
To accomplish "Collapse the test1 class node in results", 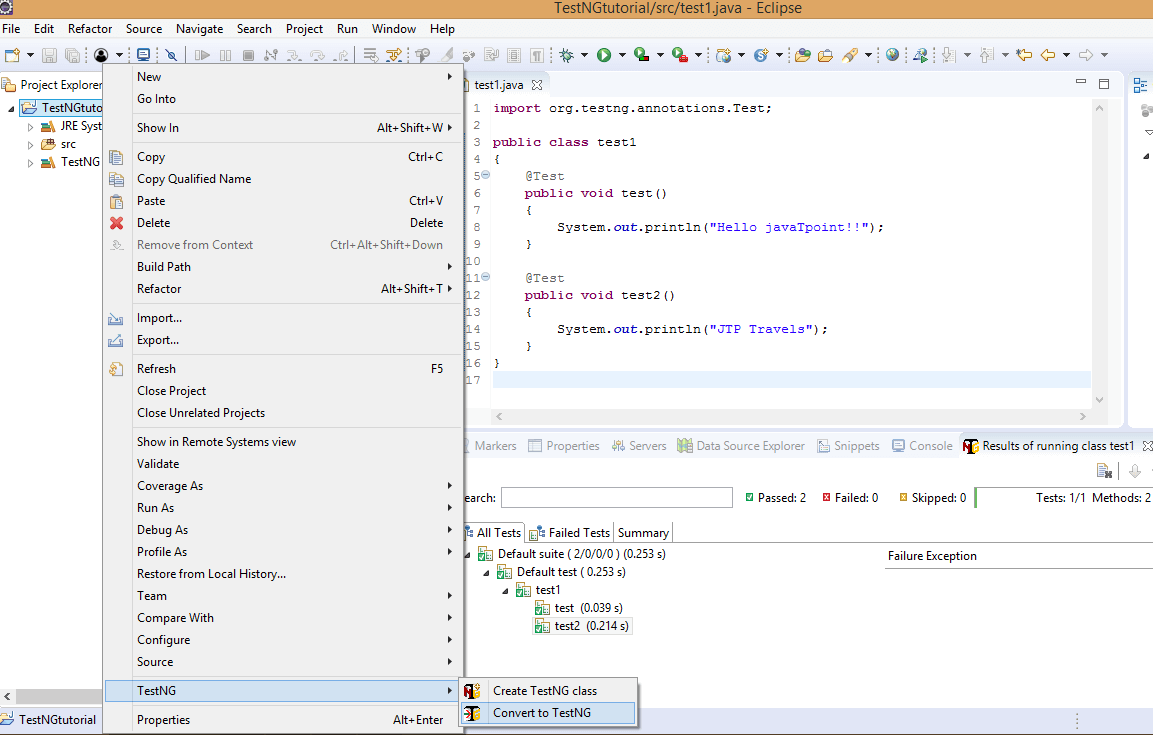I will 505,591.
